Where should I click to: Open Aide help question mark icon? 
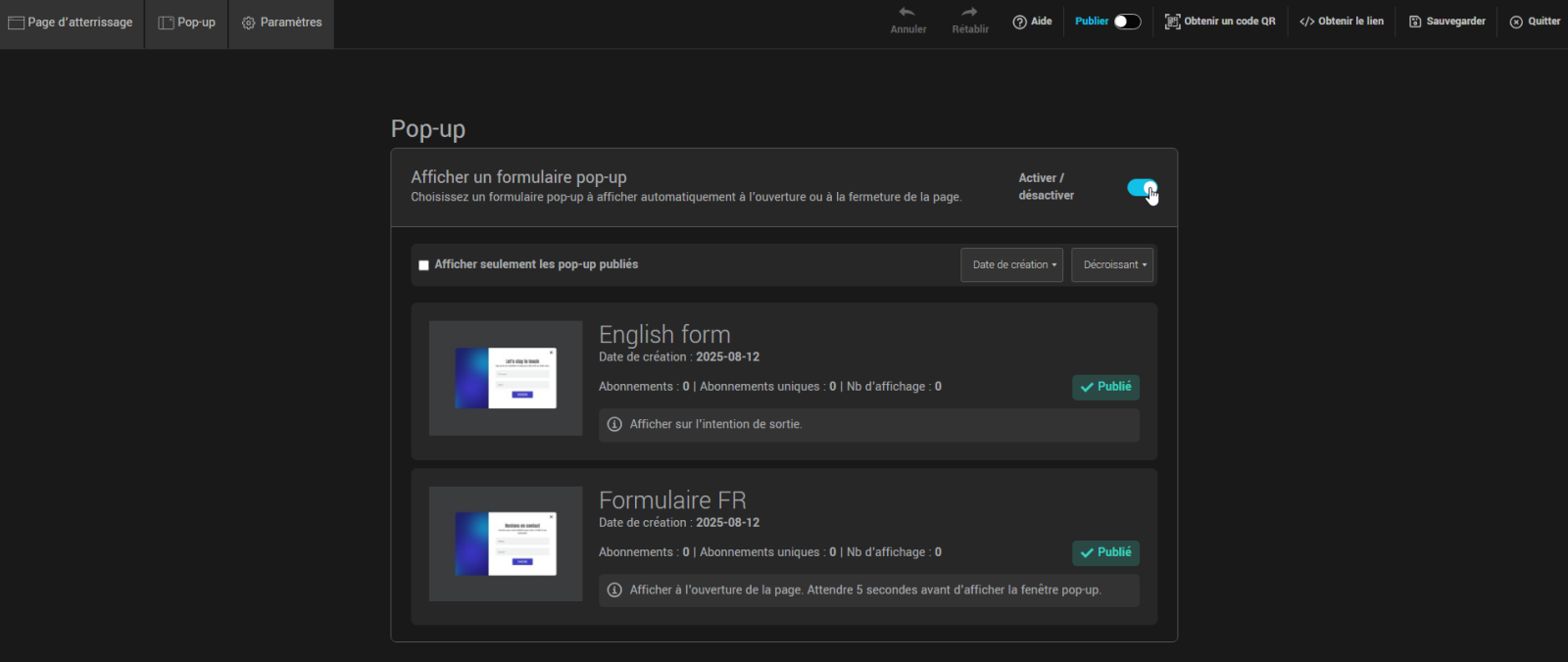(1019, 22)
